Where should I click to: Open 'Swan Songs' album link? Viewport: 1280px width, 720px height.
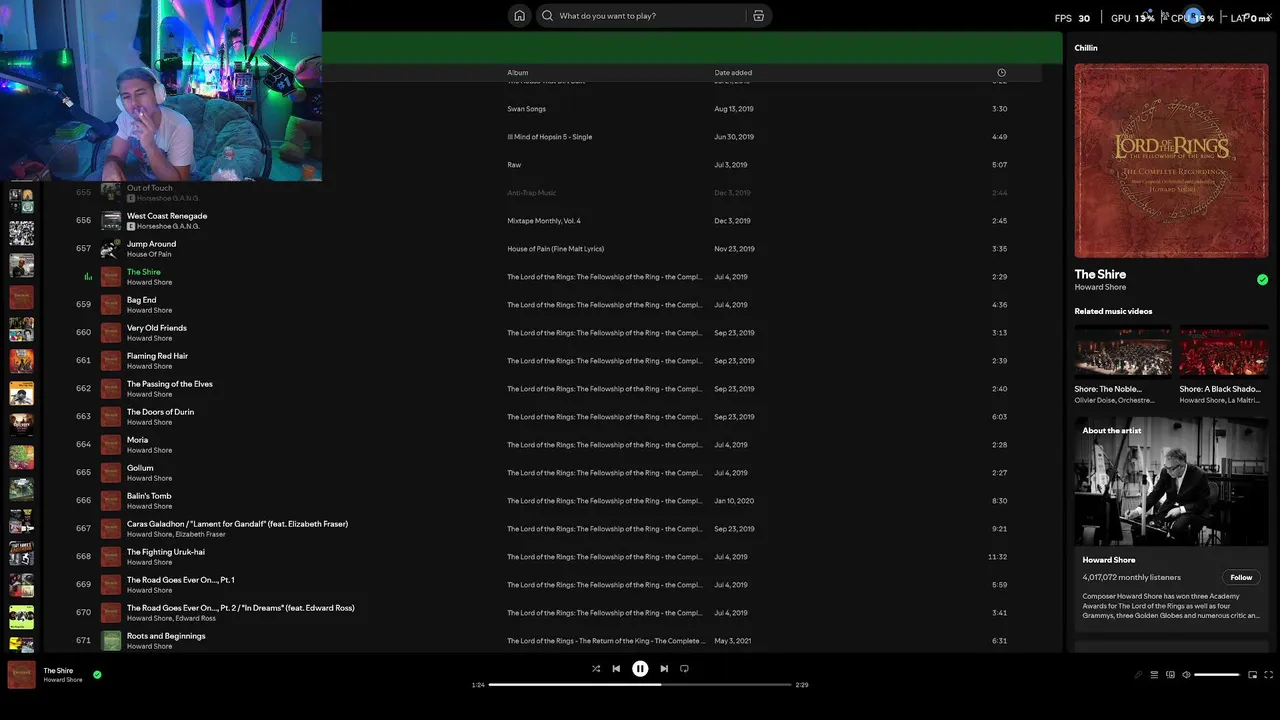click(526, 109)
